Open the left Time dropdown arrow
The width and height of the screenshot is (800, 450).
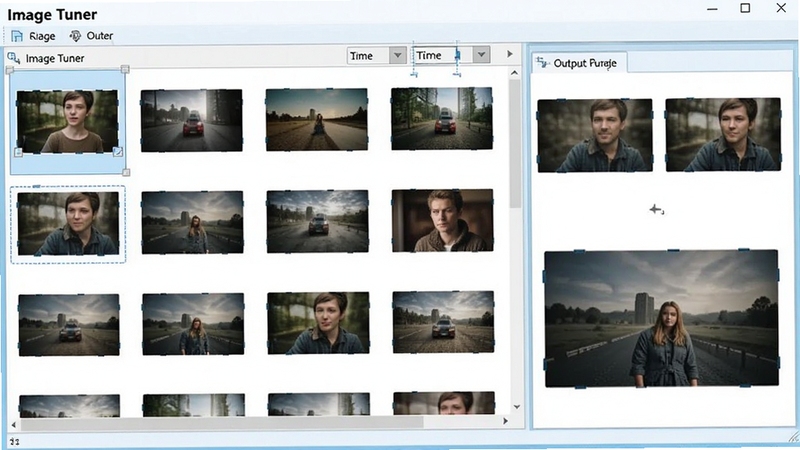(397, 55)
